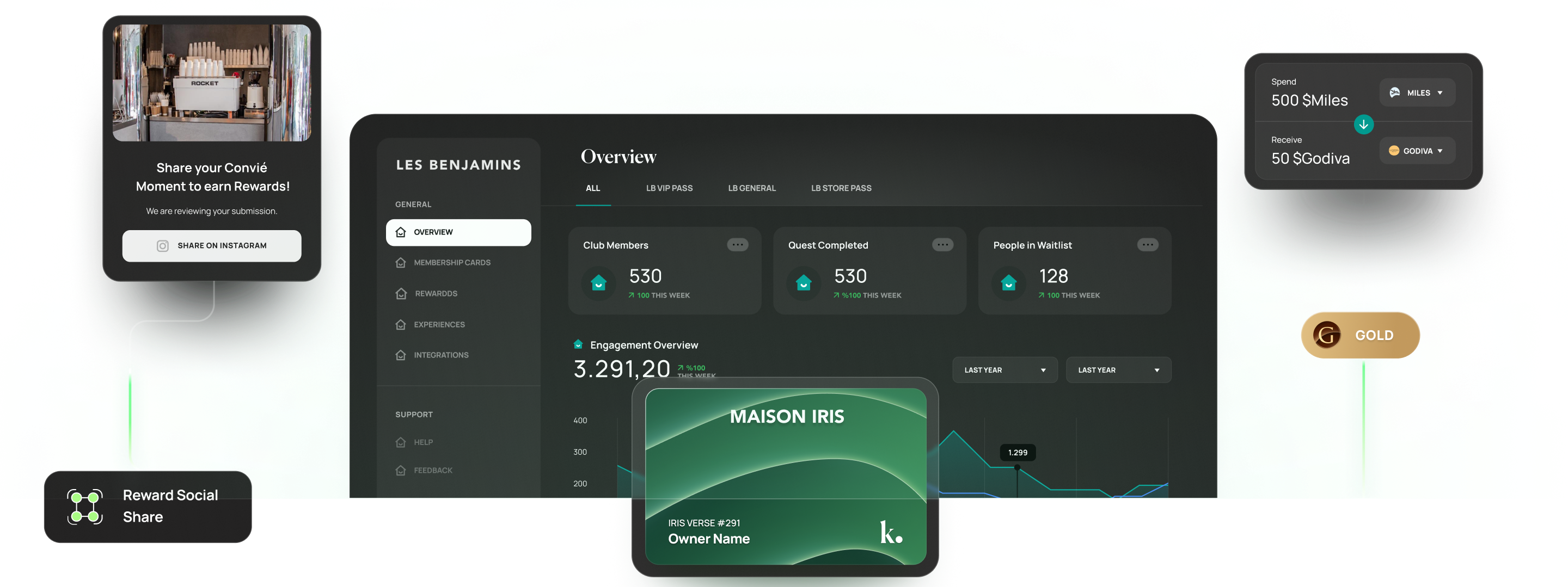The height and width of the screenshot is (587, 1568).
Task: Expand the GODIVA currency dropdown
Action: pyautogui.click(x=1417, y=151)
